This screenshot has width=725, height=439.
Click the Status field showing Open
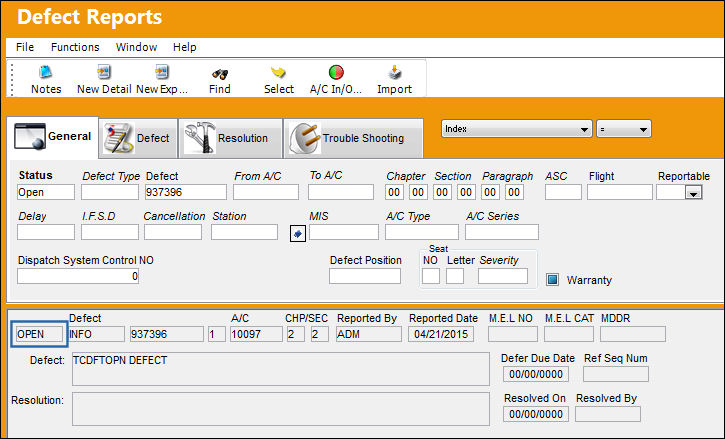click(46, 192)
